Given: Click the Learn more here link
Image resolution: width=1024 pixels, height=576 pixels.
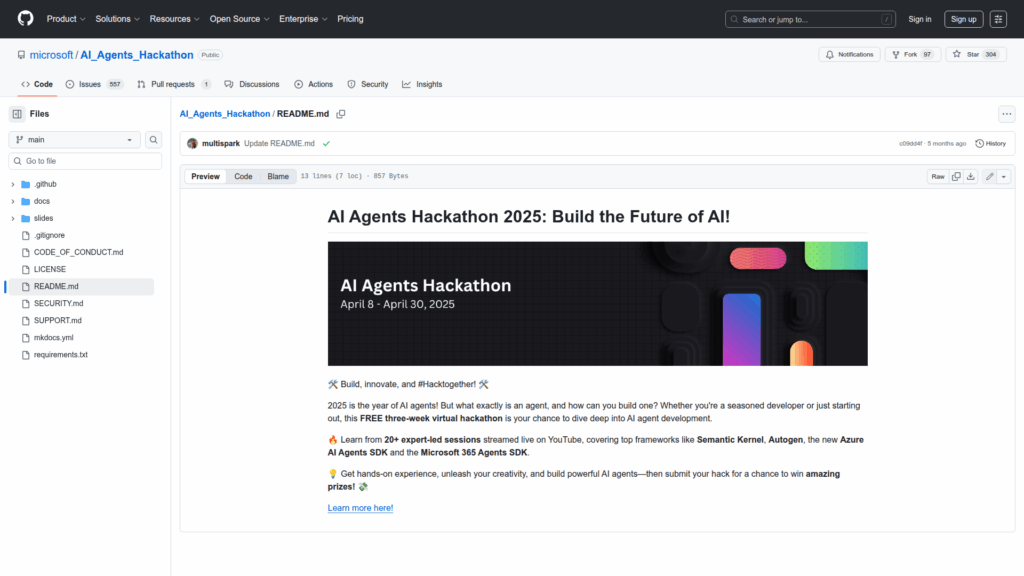Looking at the screenshot, I should click(x=360, y=508).
